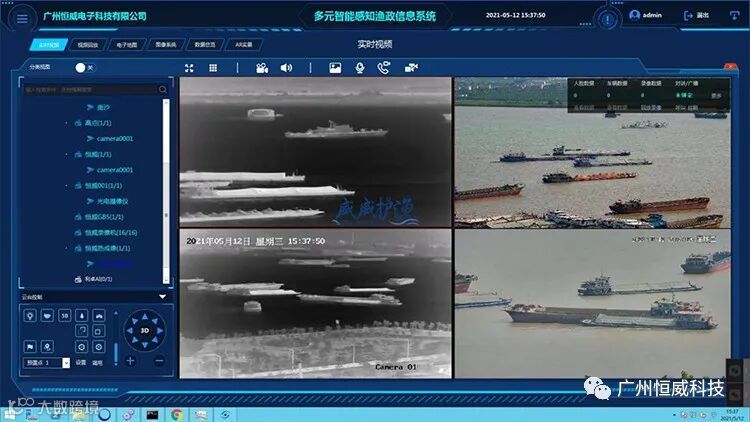Click the PTZ up arrow
Image resolution: width=750 pixels, height=422 pixels.
(x=144, y=316)
